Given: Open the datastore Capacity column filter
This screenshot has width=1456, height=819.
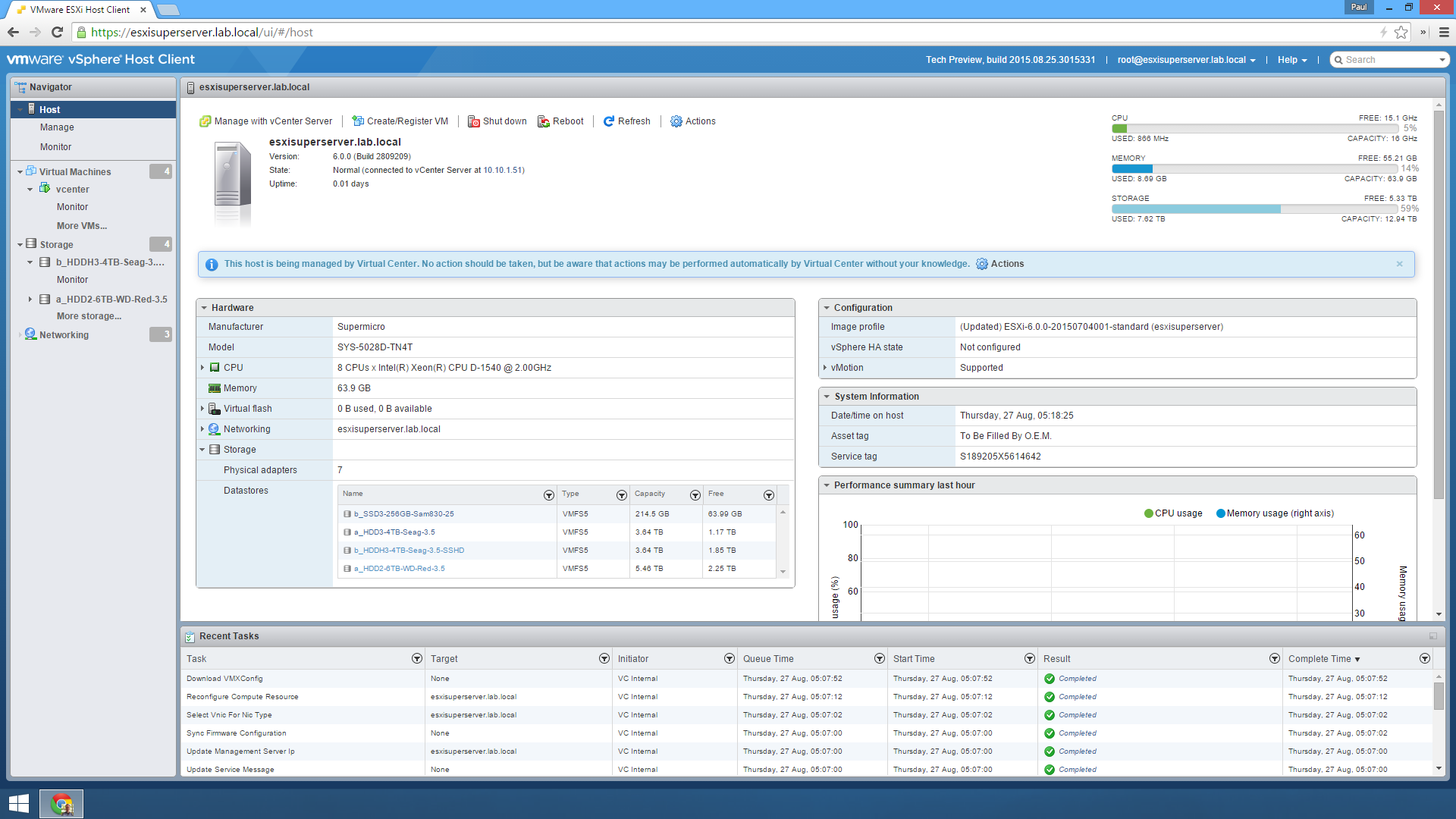Looking at the screenshot, I should [695, 495].
